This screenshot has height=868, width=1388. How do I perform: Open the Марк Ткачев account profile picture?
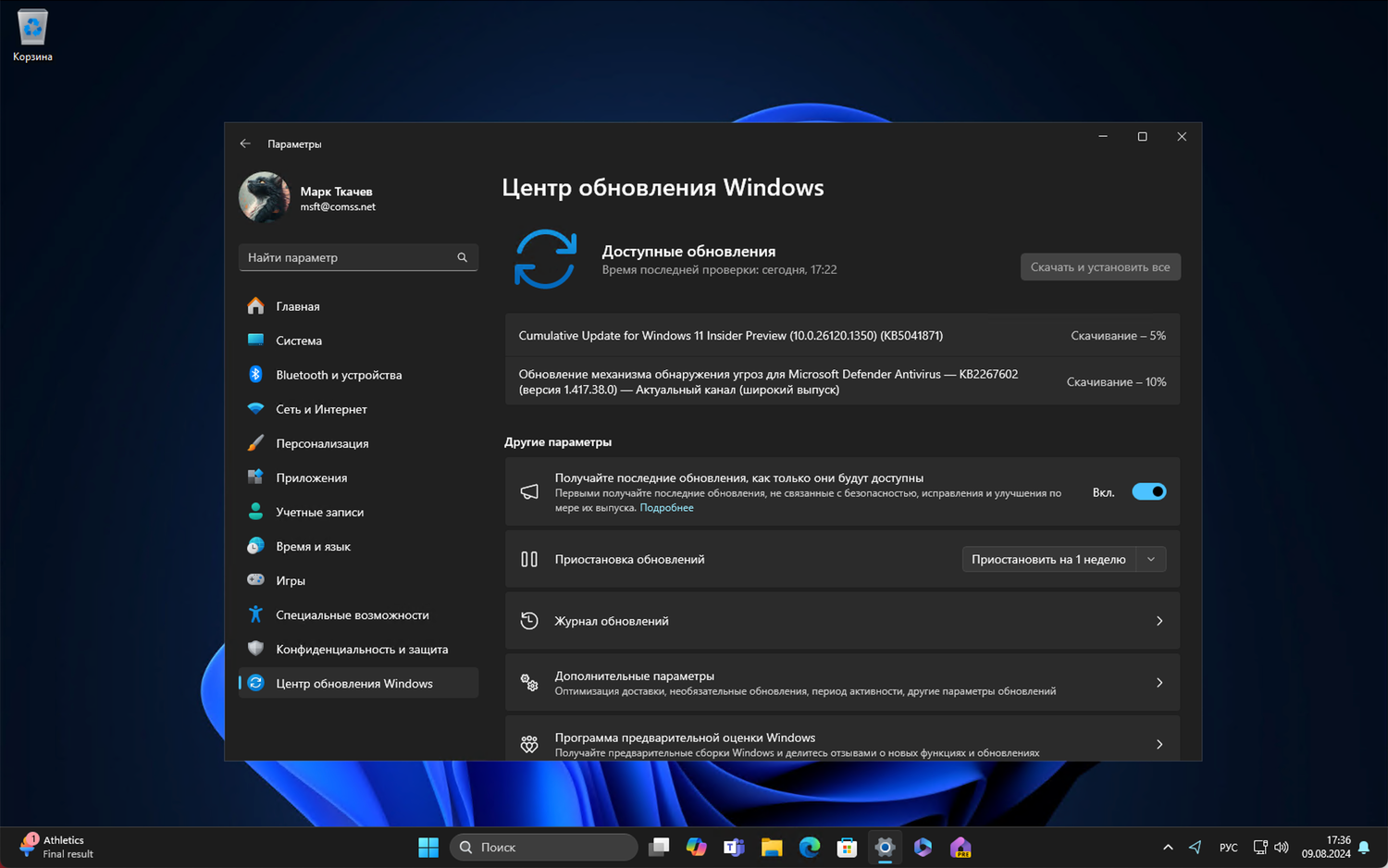click(265, 197)
